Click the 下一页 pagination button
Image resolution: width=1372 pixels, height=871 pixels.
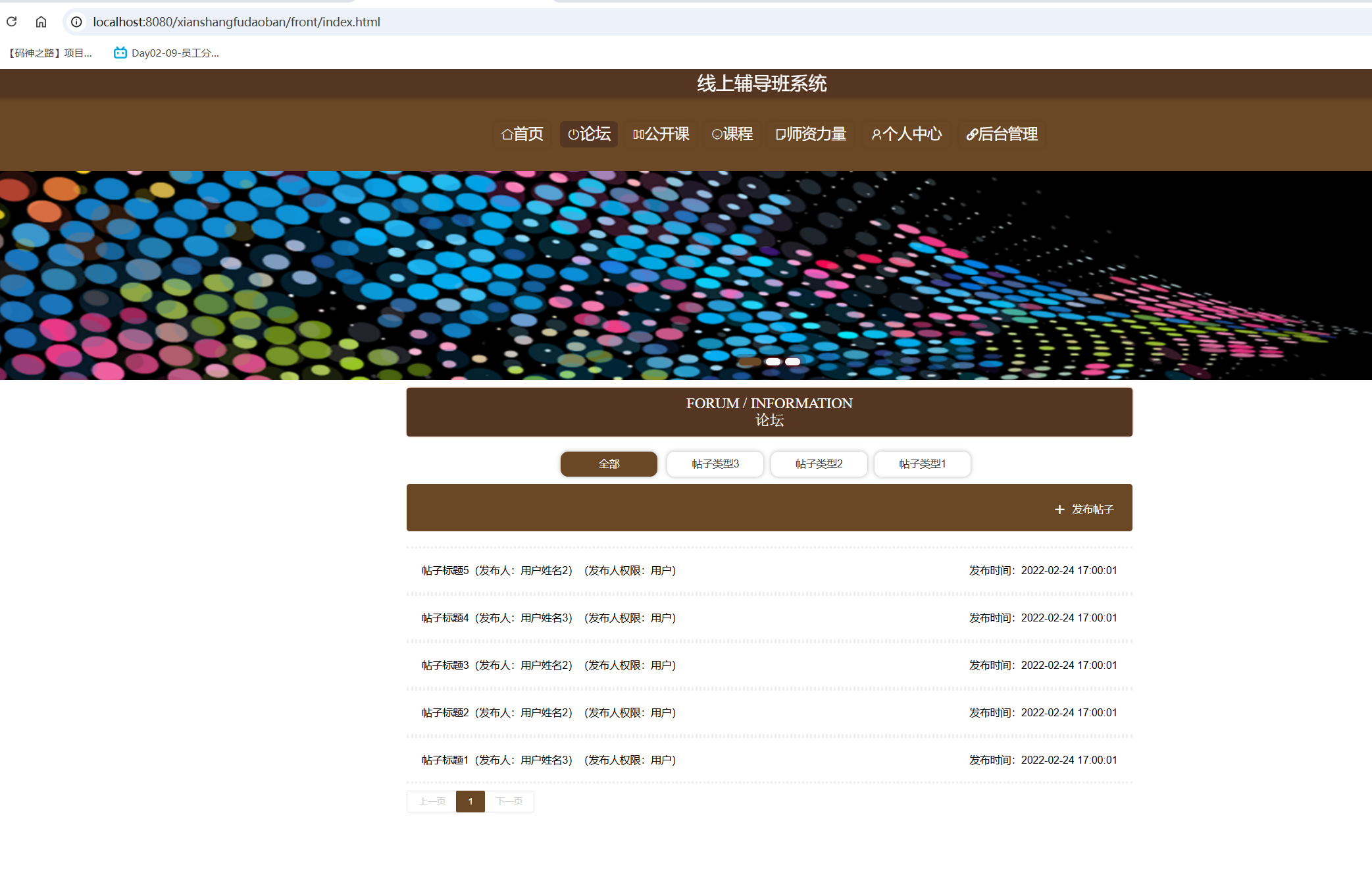point(509,801)
